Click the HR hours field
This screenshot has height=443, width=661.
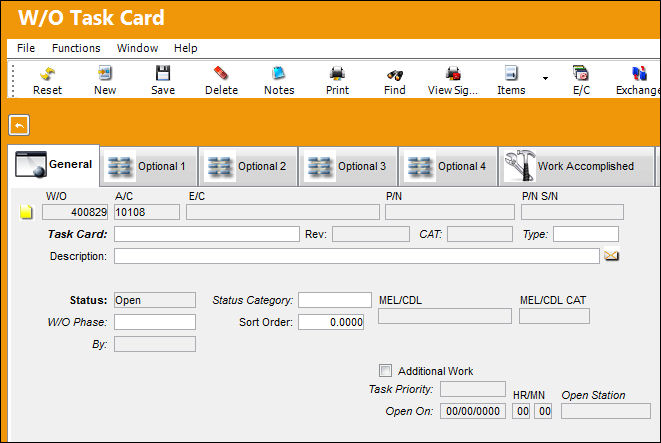click(x=521, y=411)
